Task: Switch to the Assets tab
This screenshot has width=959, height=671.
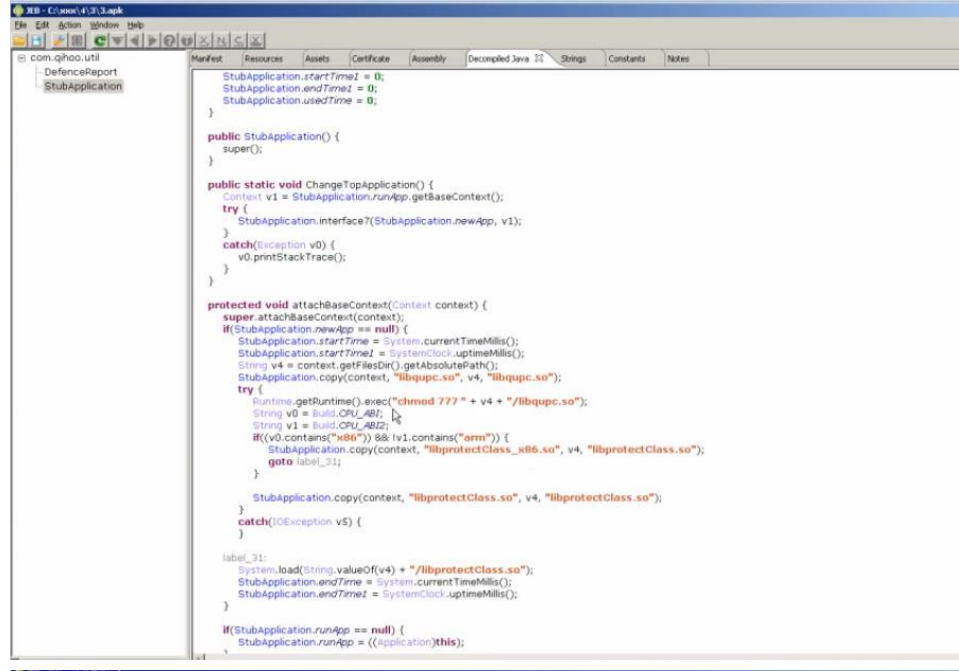Action: tap(317, 59)
